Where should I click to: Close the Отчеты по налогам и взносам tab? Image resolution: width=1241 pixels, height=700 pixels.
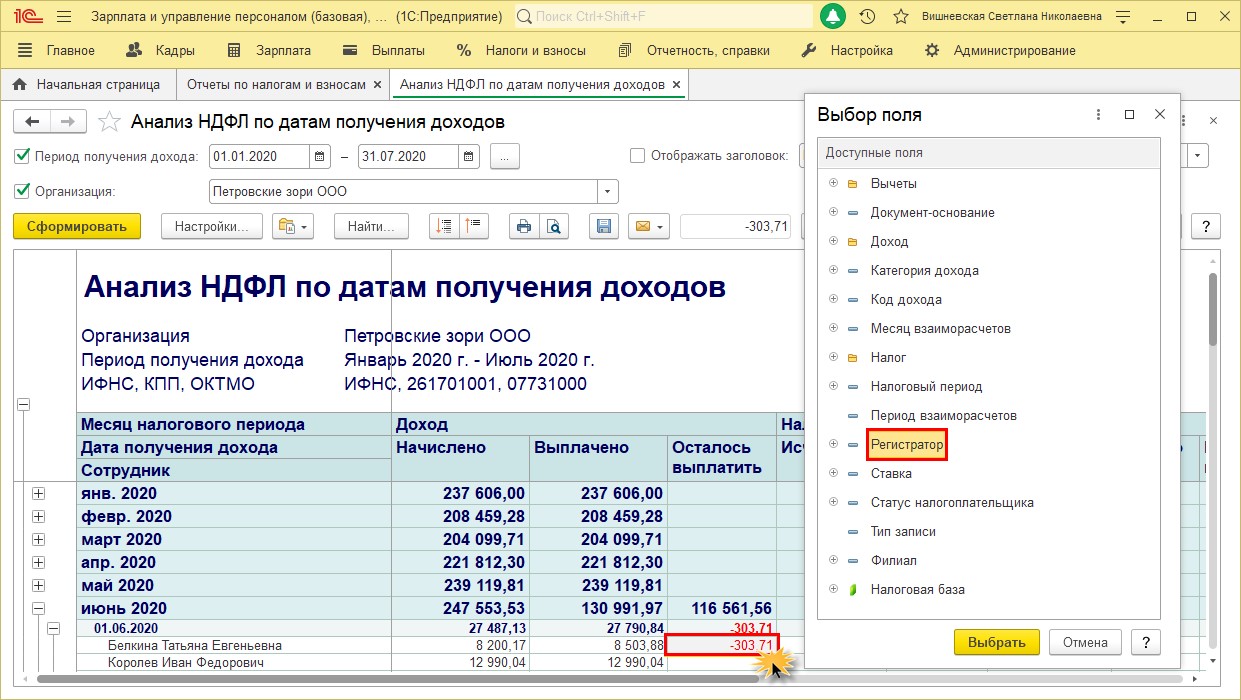tap(377, 85)
